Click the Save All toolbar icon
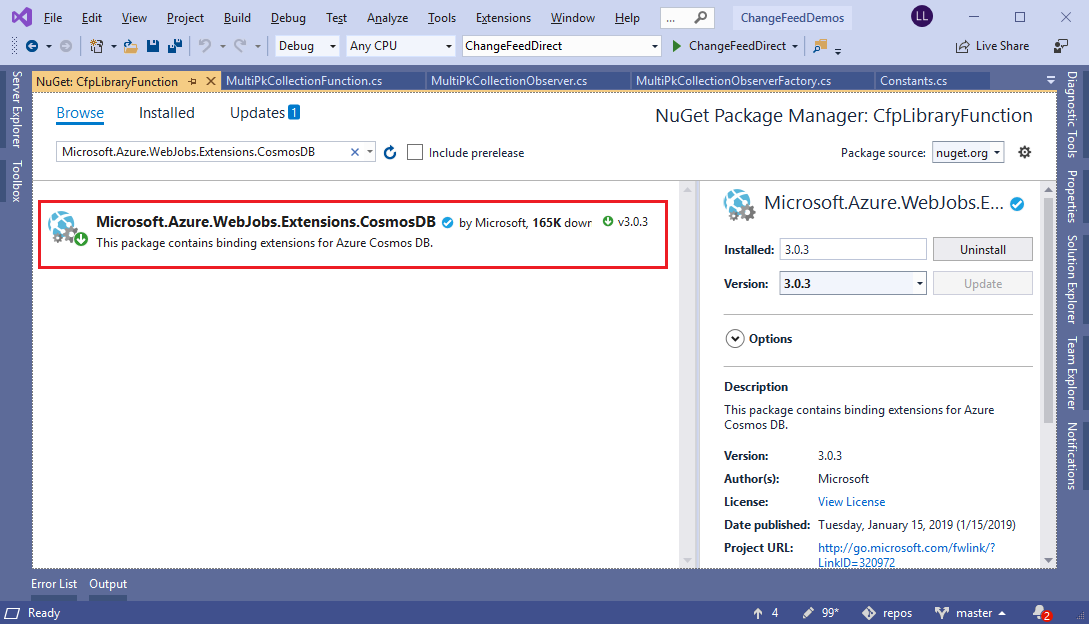 175,46
